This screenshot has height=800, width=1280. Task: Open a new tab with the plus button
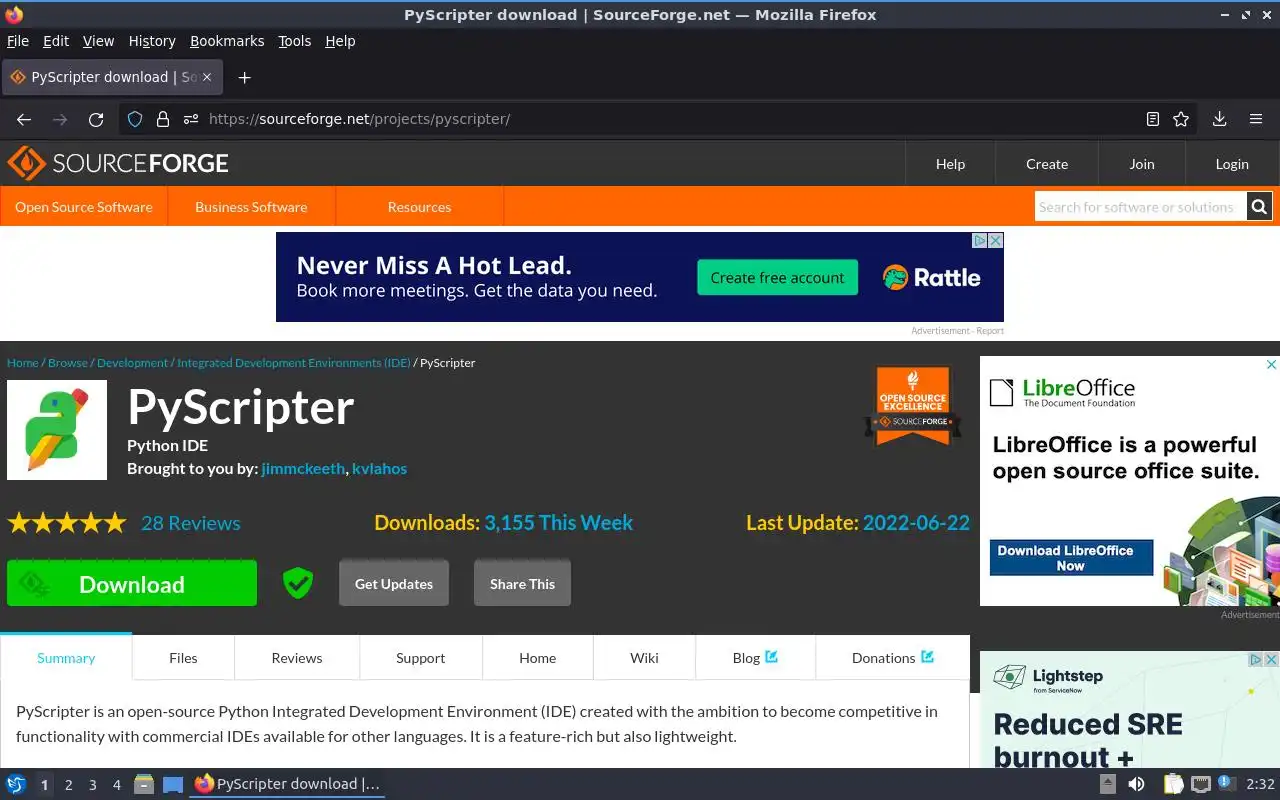pos(244,77)
